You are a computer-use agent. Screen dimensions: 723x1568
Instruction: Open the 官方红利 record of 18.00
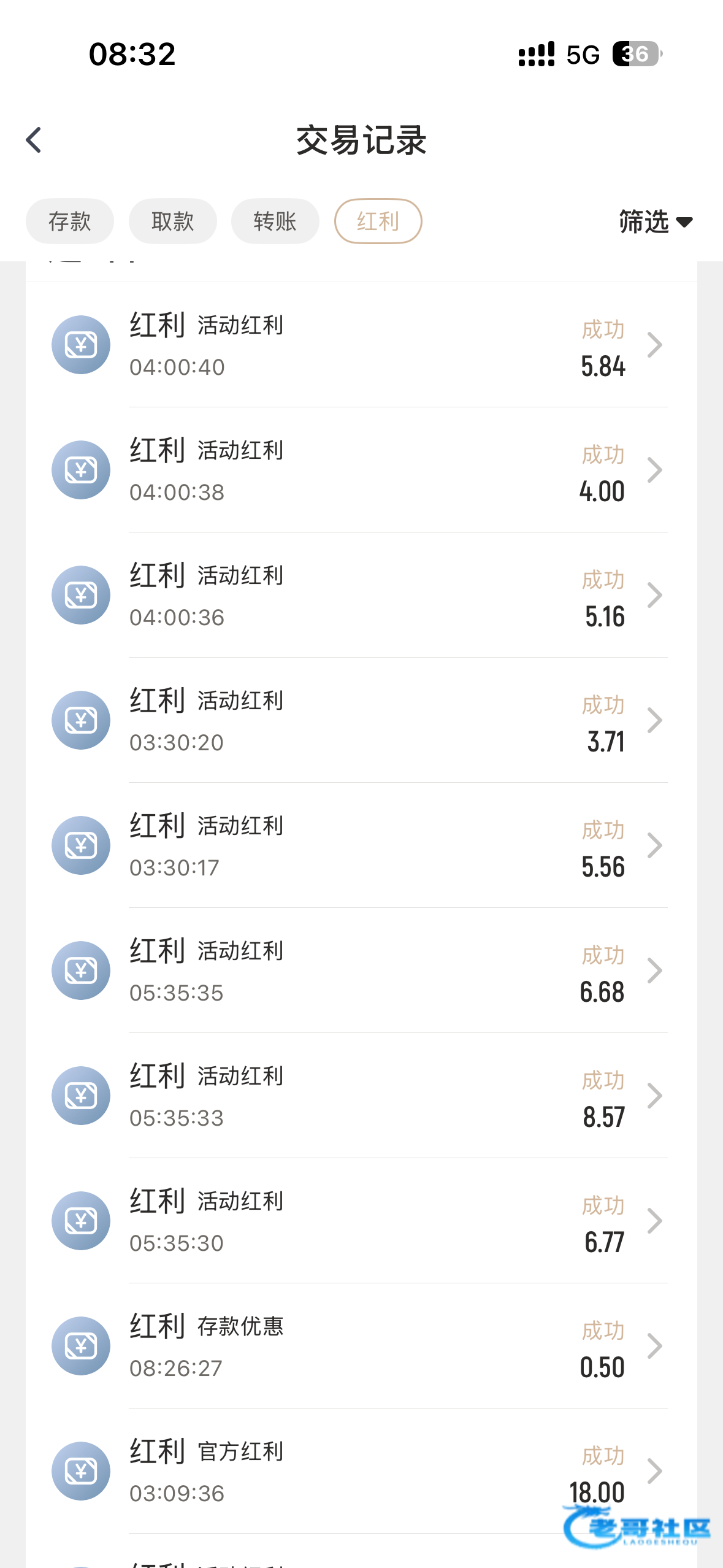(368, 1471)
